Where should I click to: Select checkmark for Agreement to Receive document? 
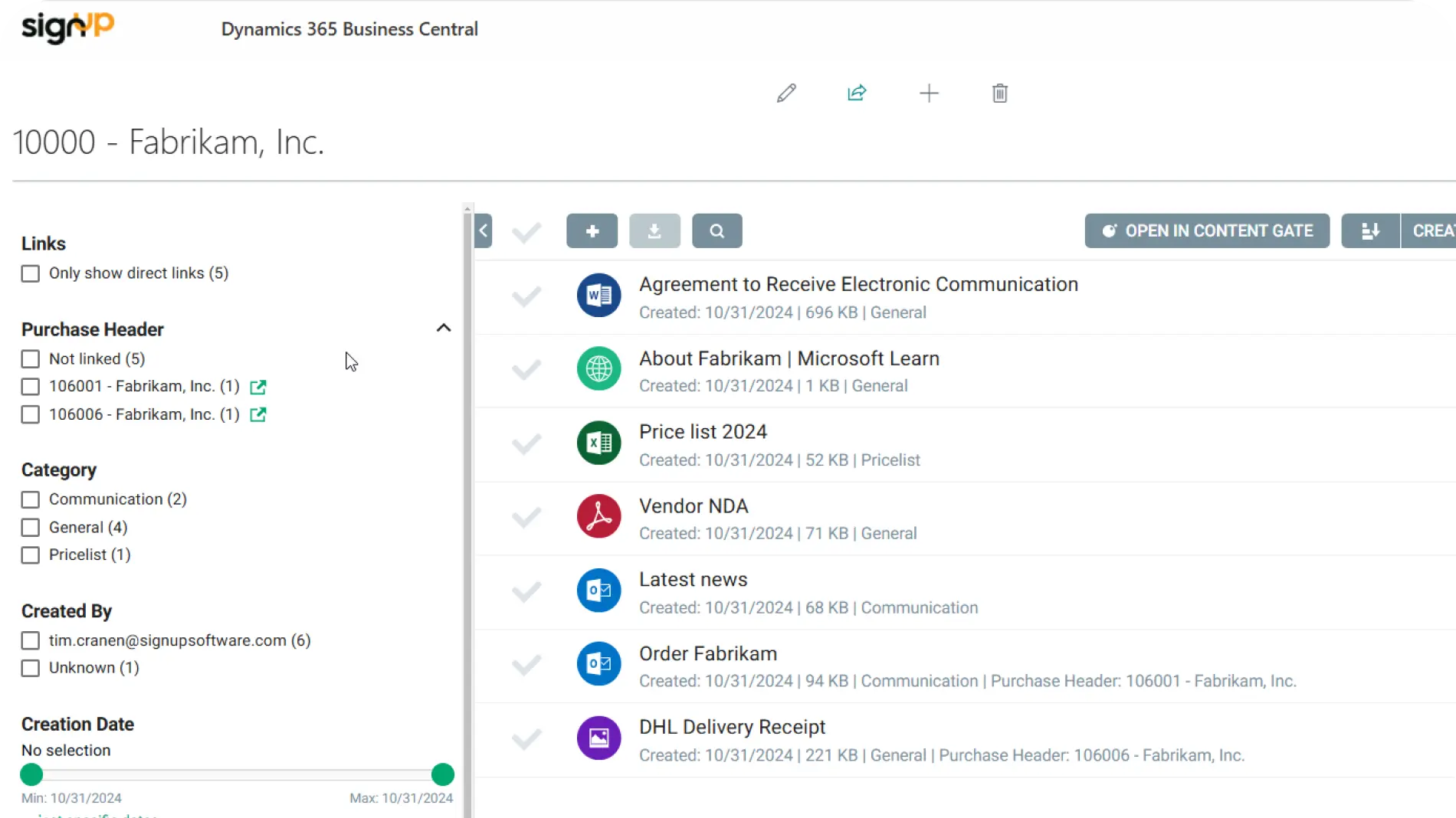click(x=526, y=296)
